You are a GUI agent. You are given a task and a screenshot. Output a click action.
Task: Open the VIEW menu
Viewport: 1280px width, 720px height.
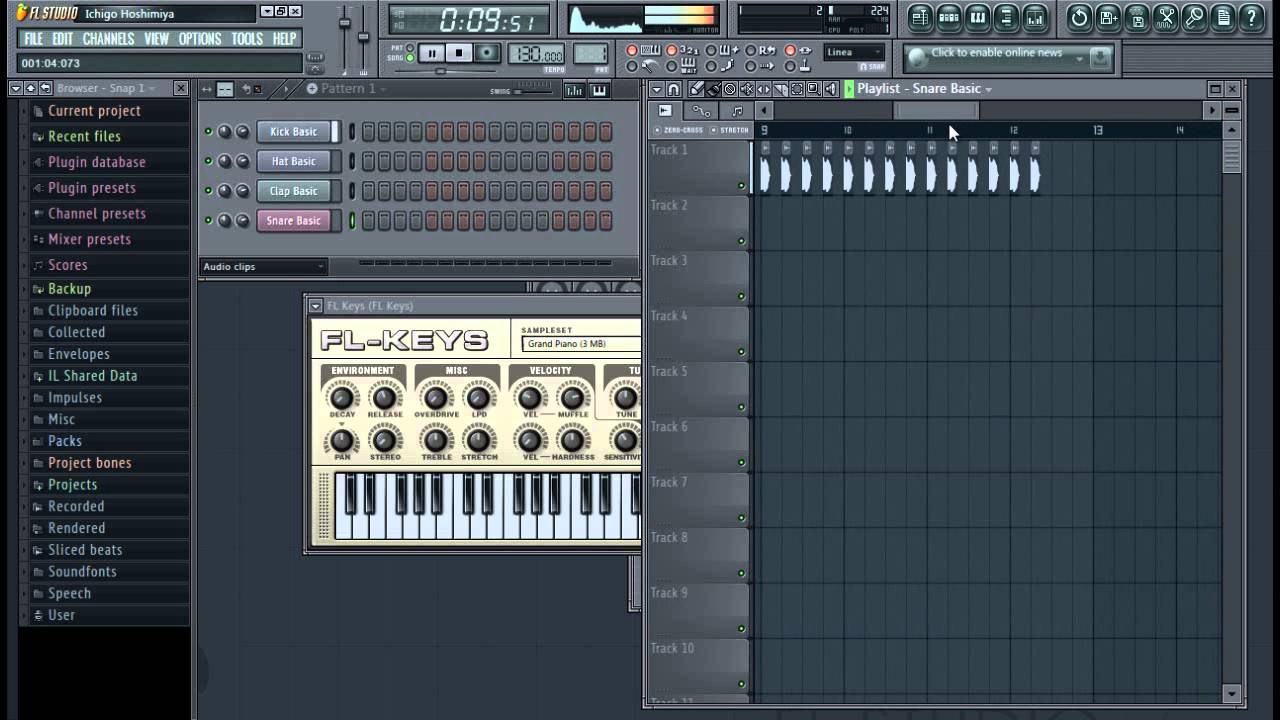(156, 39)
